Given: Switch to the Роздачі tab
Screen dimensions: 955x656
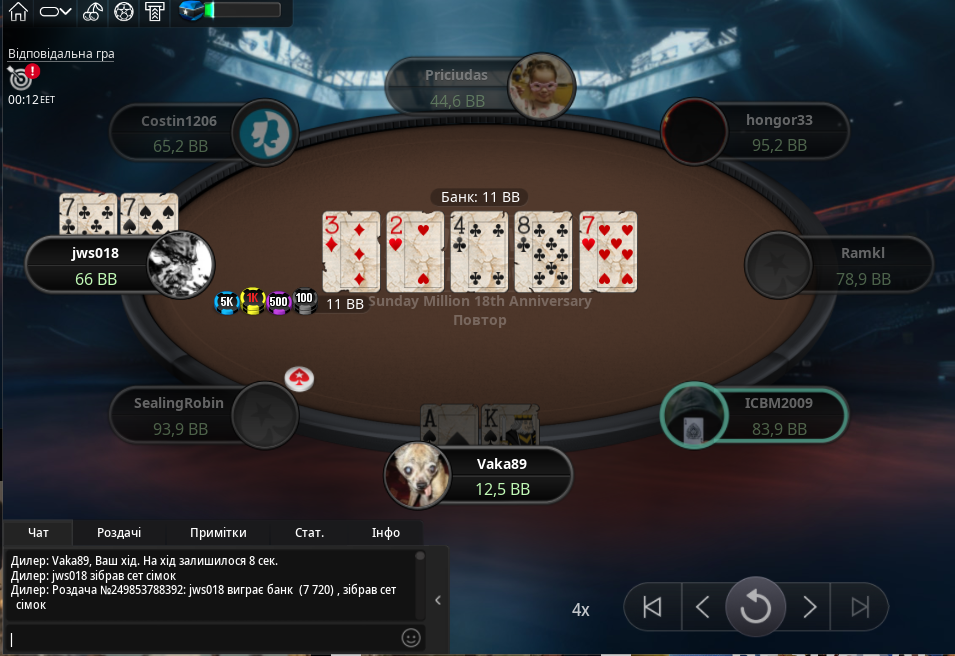Looking at the screenshot, I should point(119,532).
